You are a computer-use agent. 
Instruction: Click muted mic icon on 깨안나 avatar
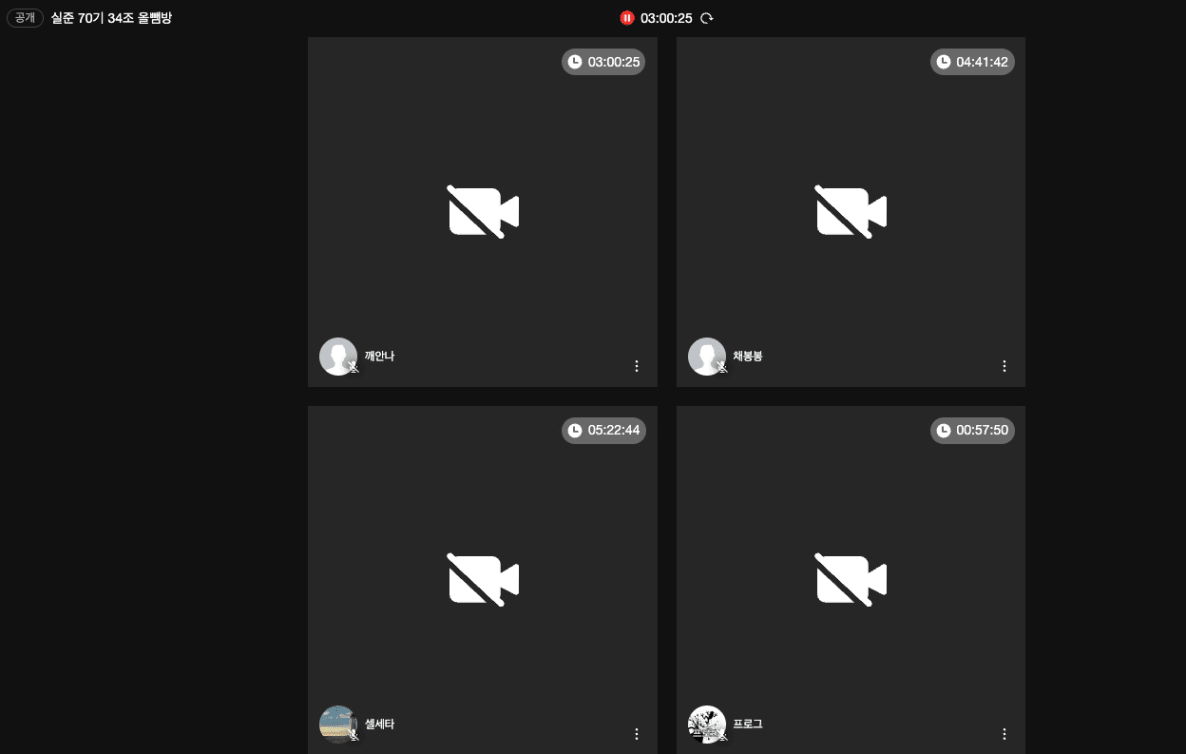pos(352,368)
